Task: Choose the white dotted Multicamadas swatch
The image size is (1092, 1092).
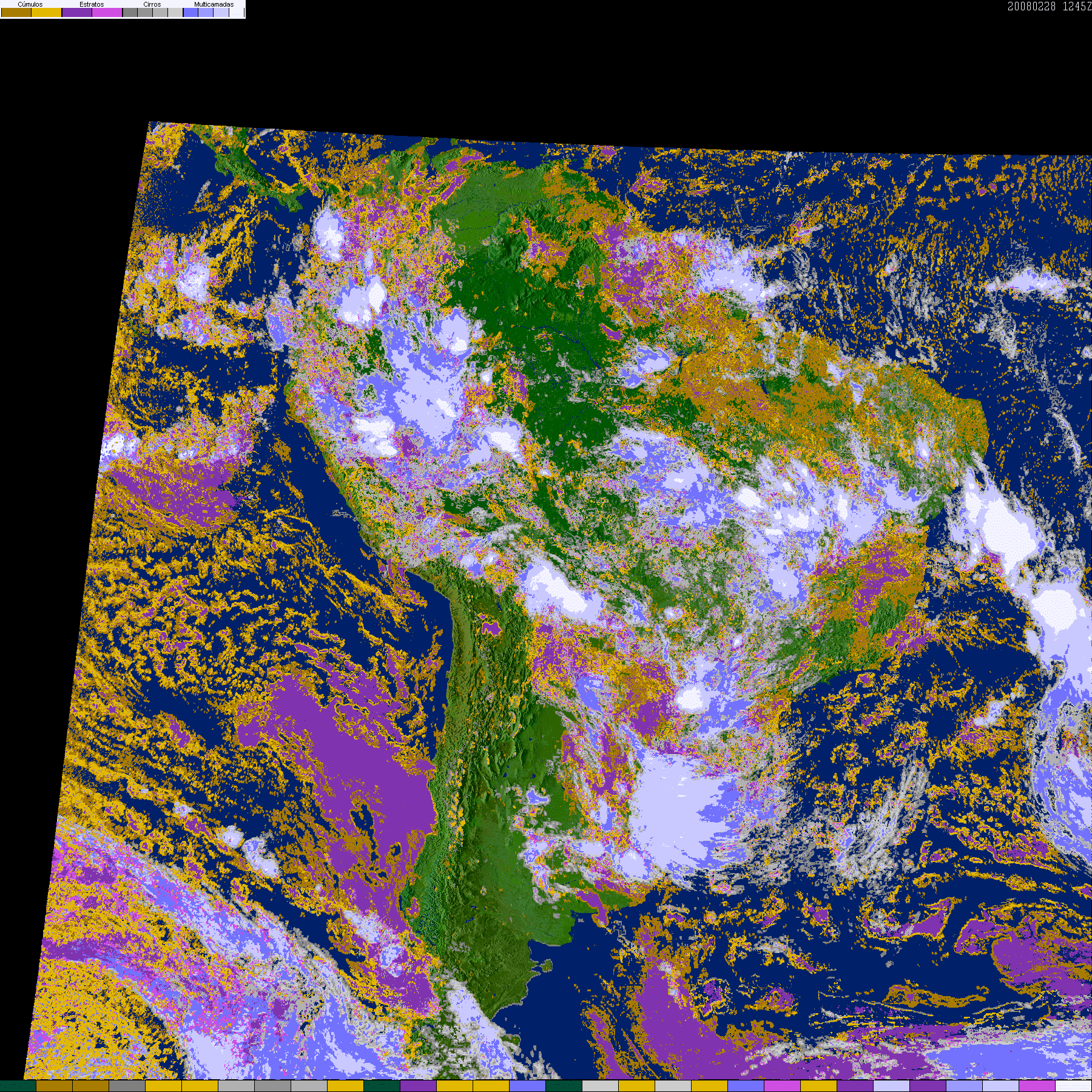Action: coord(237,12)
